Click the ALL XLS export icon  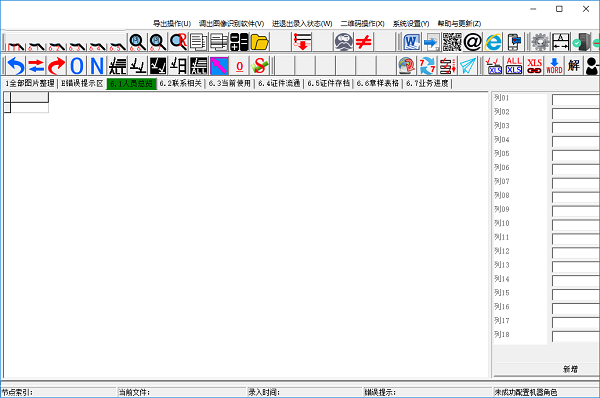(514, 66)
